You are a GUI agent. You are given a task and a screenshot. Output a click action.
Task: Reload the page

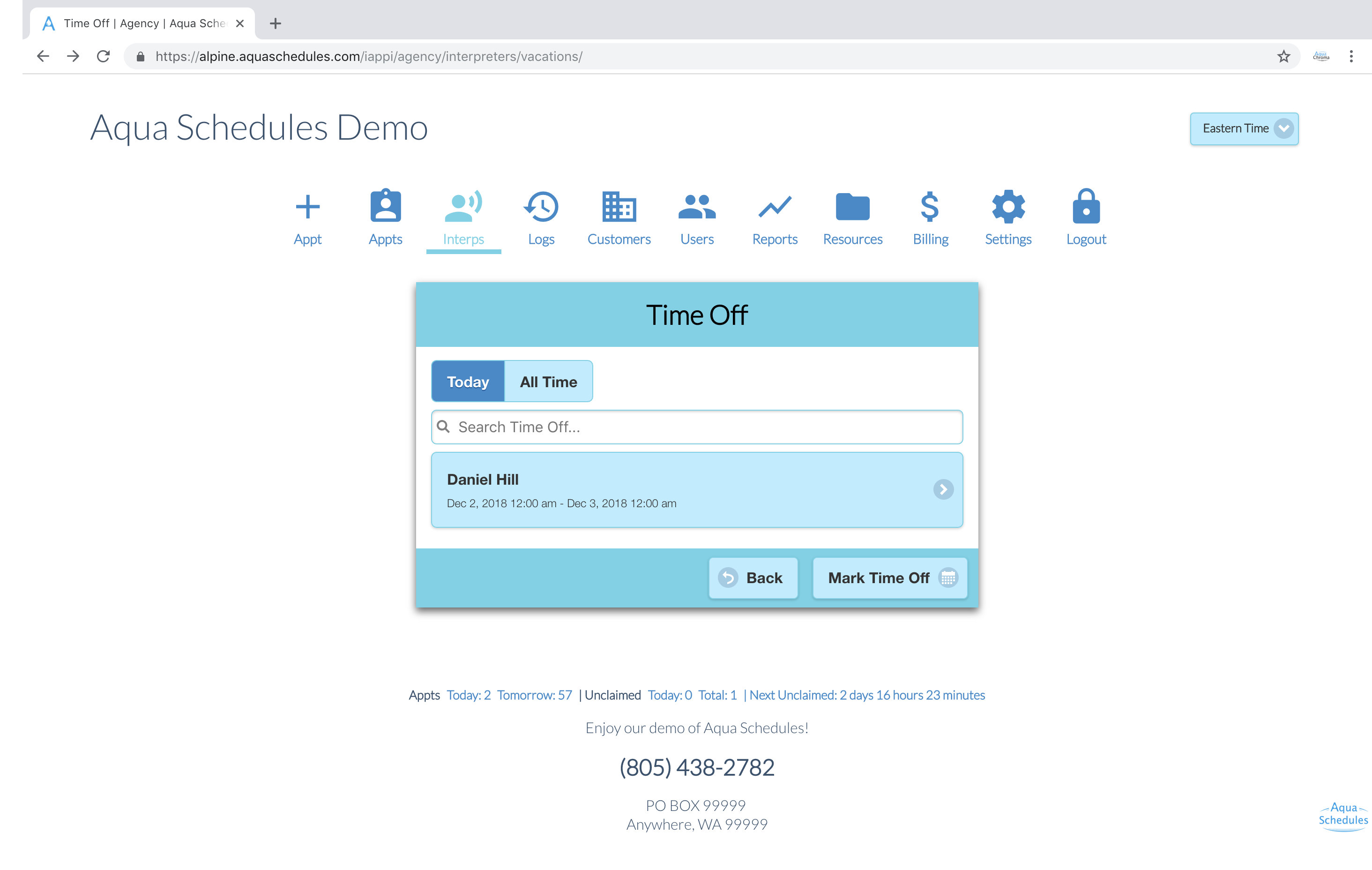(103, 56)
